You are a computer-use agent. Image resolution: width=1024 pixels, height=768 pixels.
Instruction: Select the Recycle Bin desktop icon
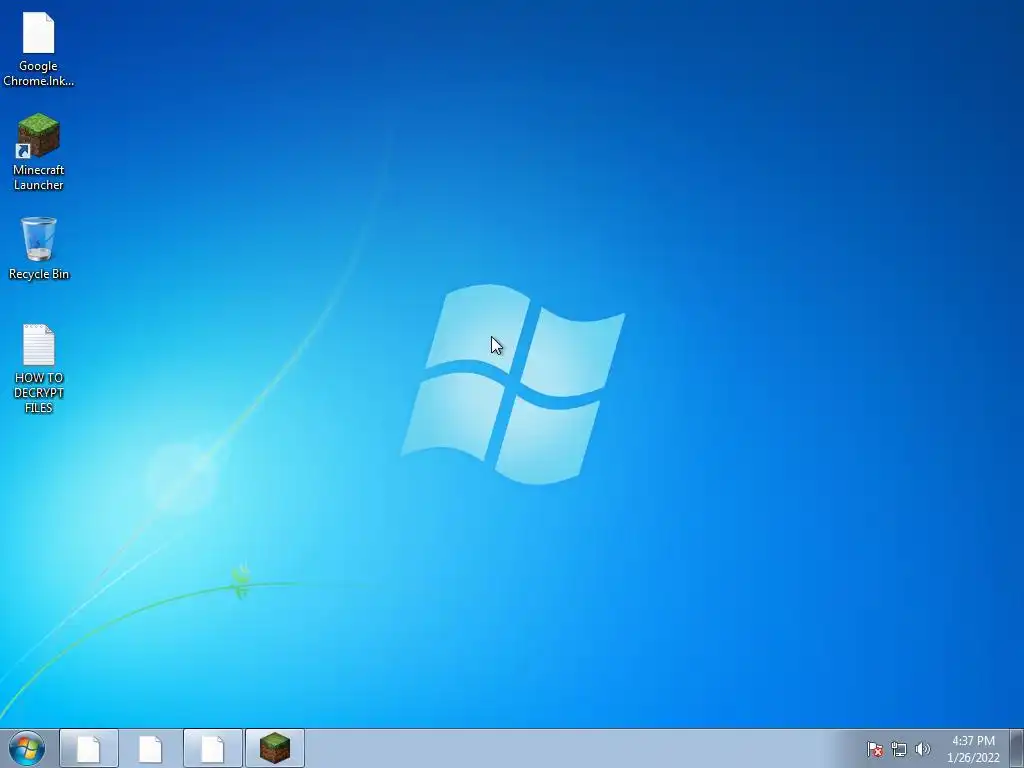[39, 249]
